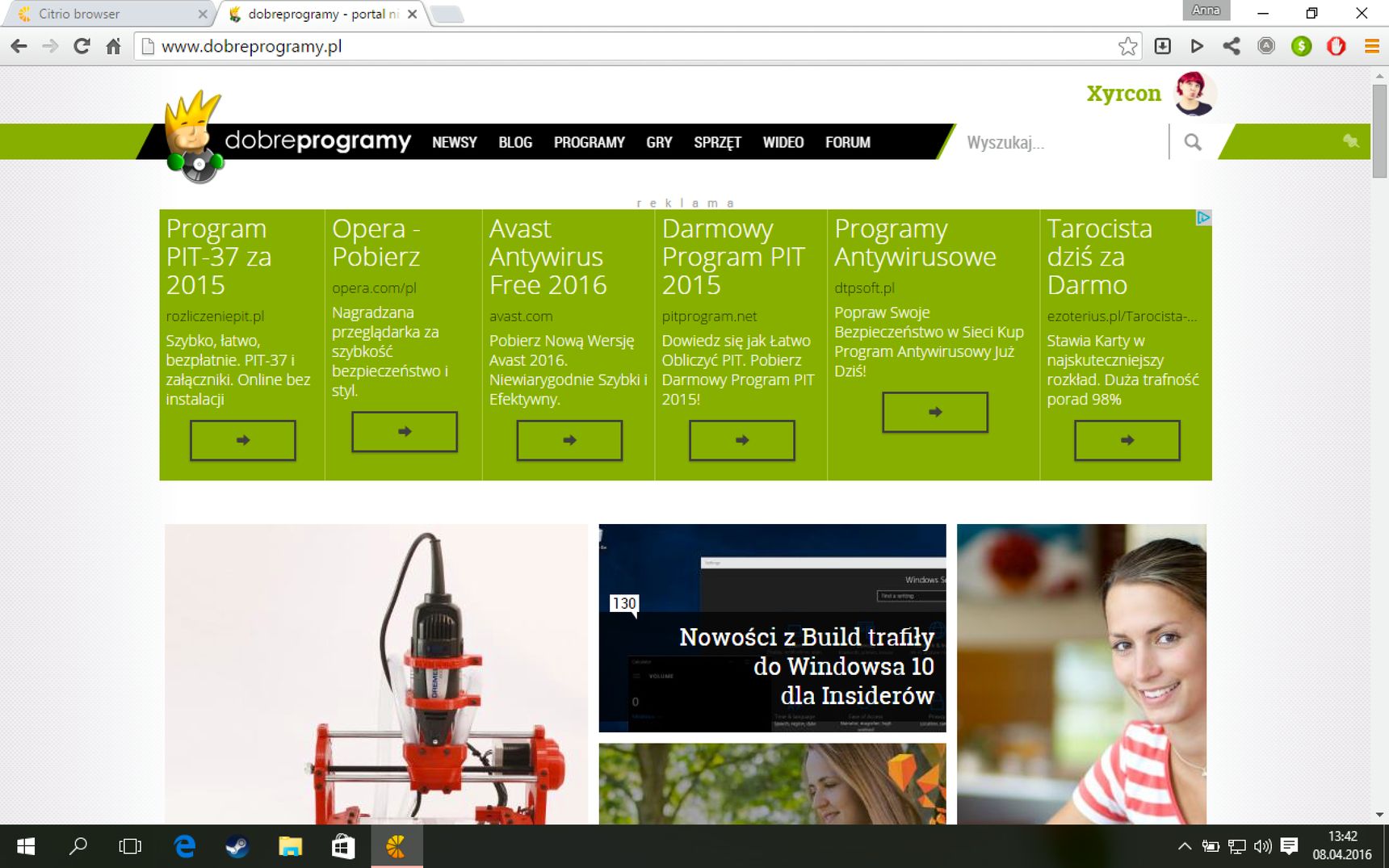Click the 130 comments badge
Image resolution: width=1389 pixels, height=868 pixels.
pos(624,603)
